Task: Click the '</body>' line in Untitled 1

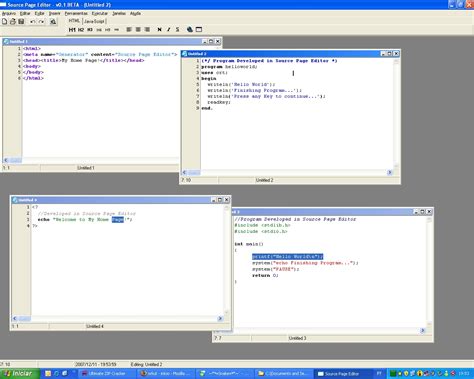Action: click(33, 72)
